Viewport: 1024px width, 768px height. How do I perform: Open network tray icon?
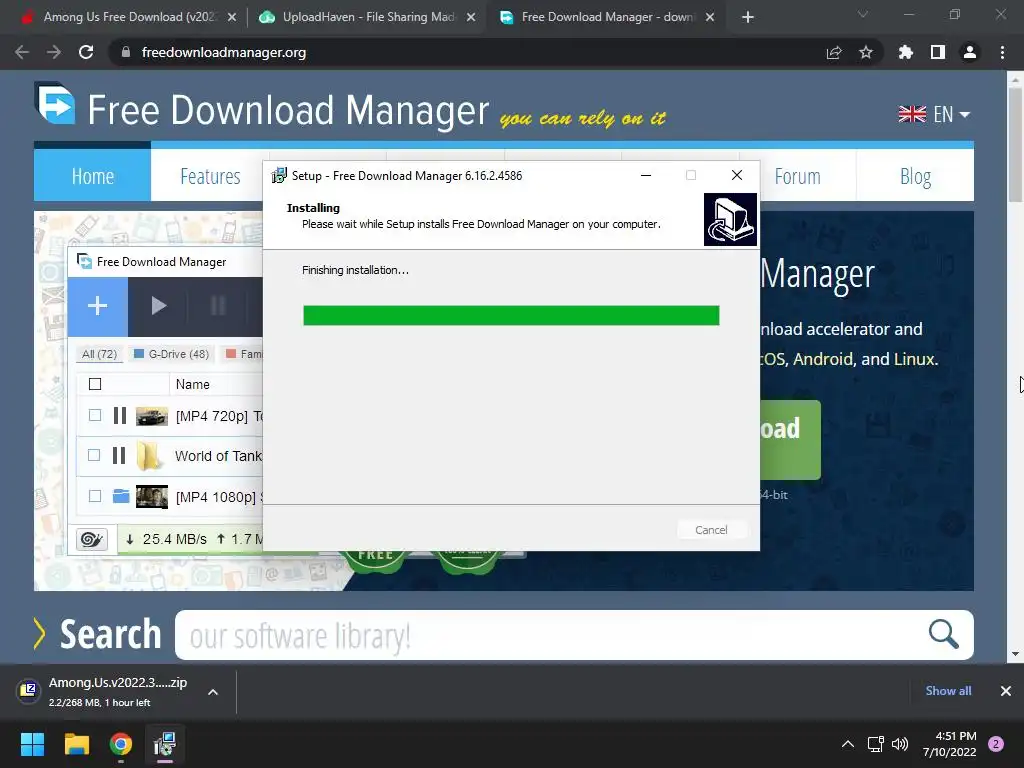pyautogui.click(x=875, y=744)
